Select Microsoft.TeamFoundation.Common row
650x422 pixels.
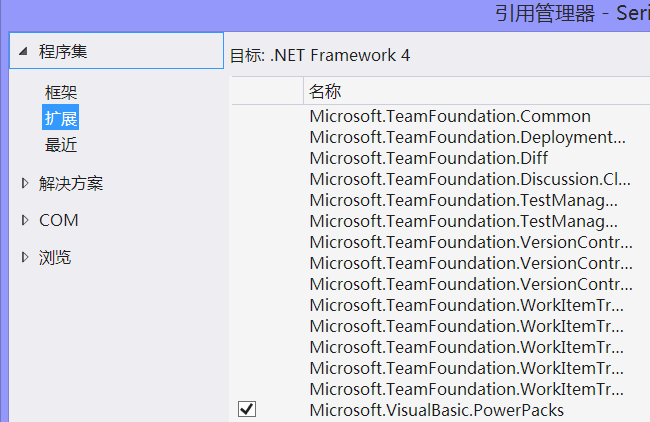tap(450, 116)
